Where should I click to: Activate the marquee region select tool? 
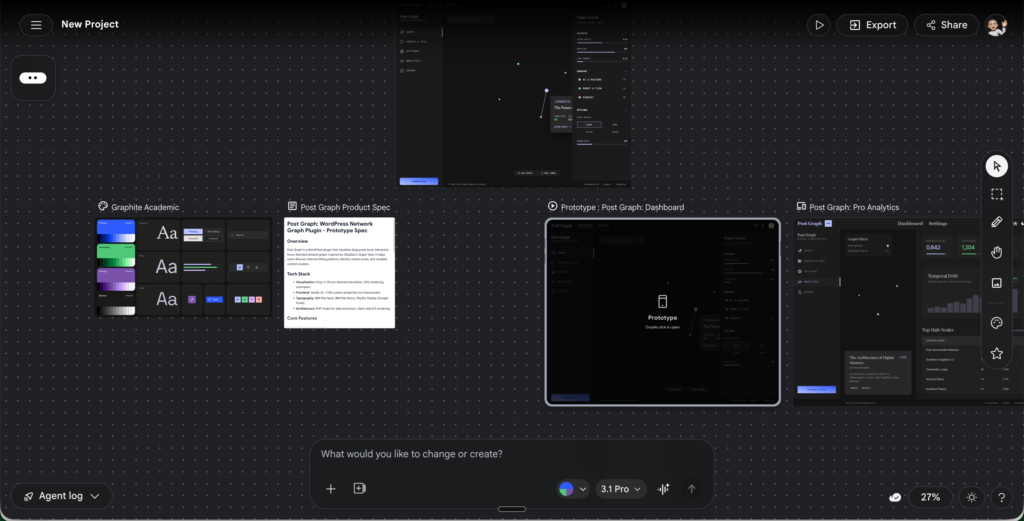coord(996,195)
